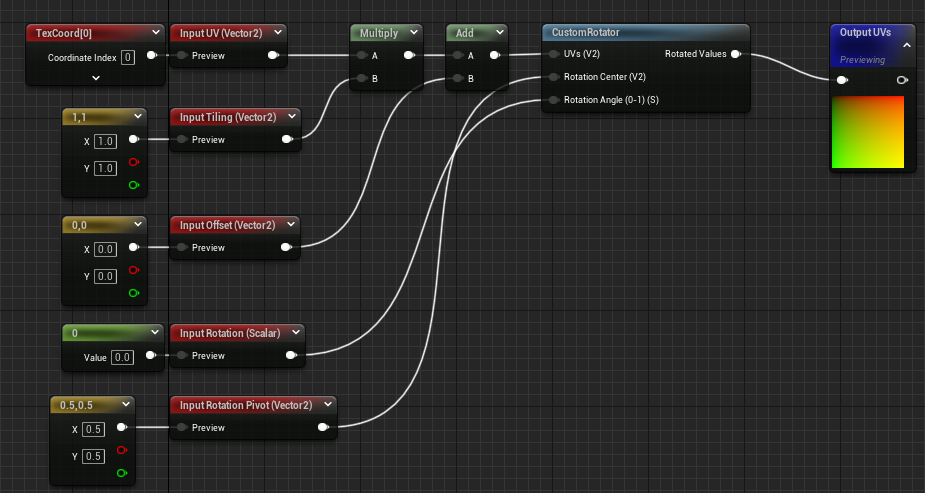Collapse the TexCoord[0] node header arrow
Screen dimensions: 925x493
(x=153, y=33)
